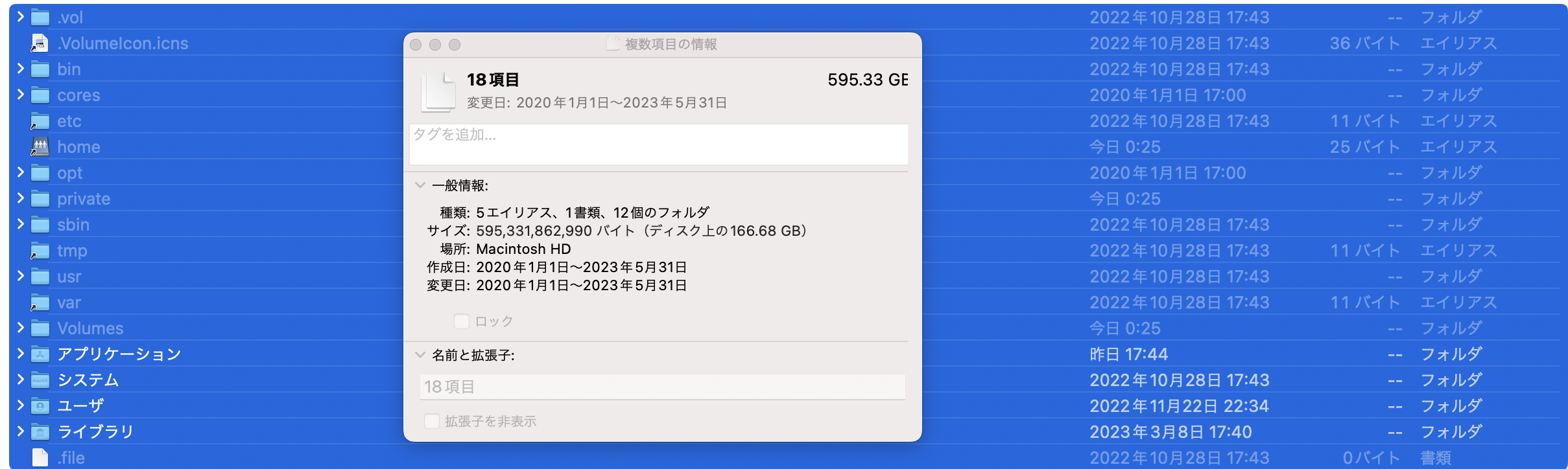Screen dimensions: 1568x469
Task: Click the home alias icon
Action: [x=39, y=146]
